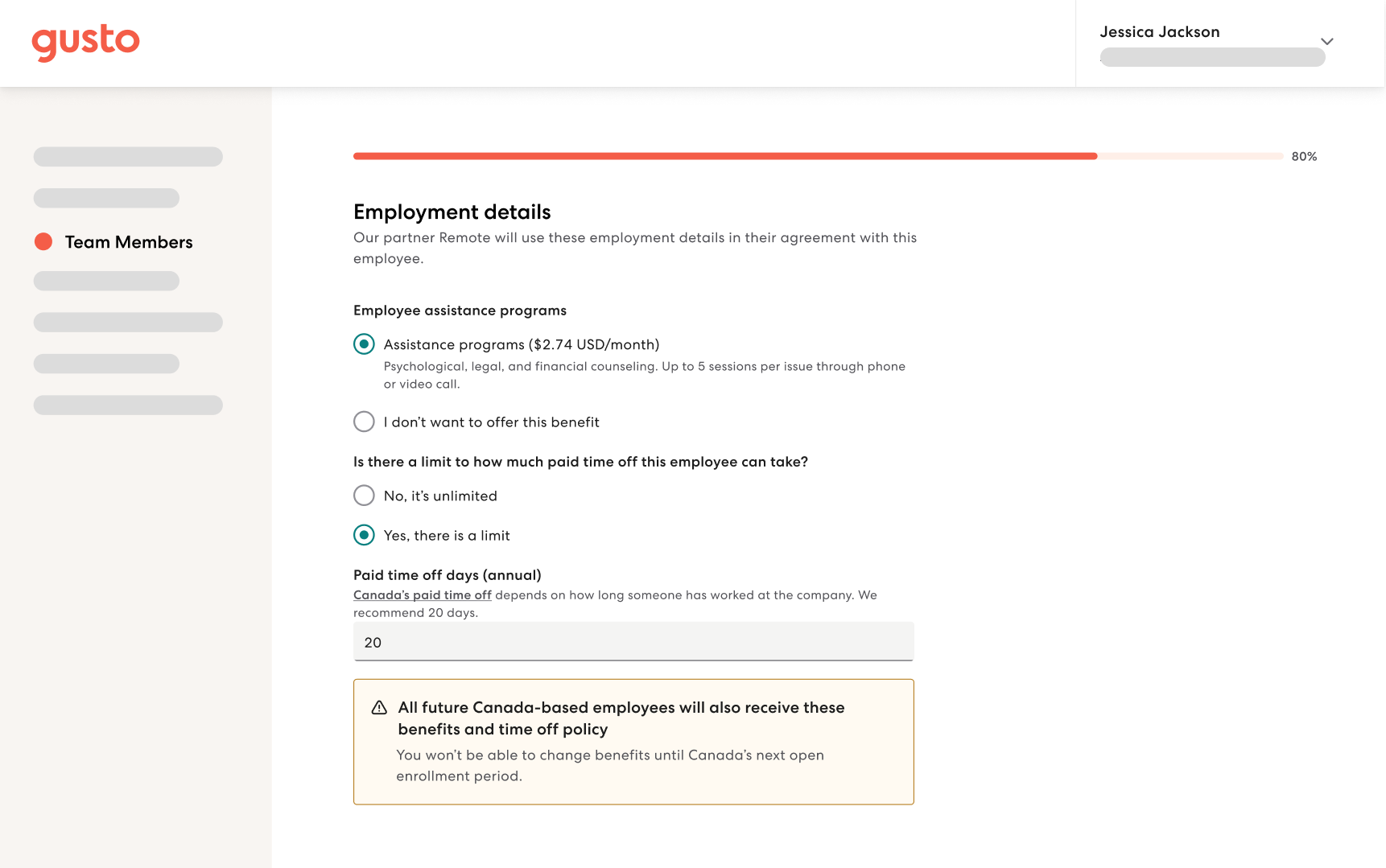1386x868 pixels.
Task: Click the topmost placeholder item in the sidebar
Action: pos(128,157)
